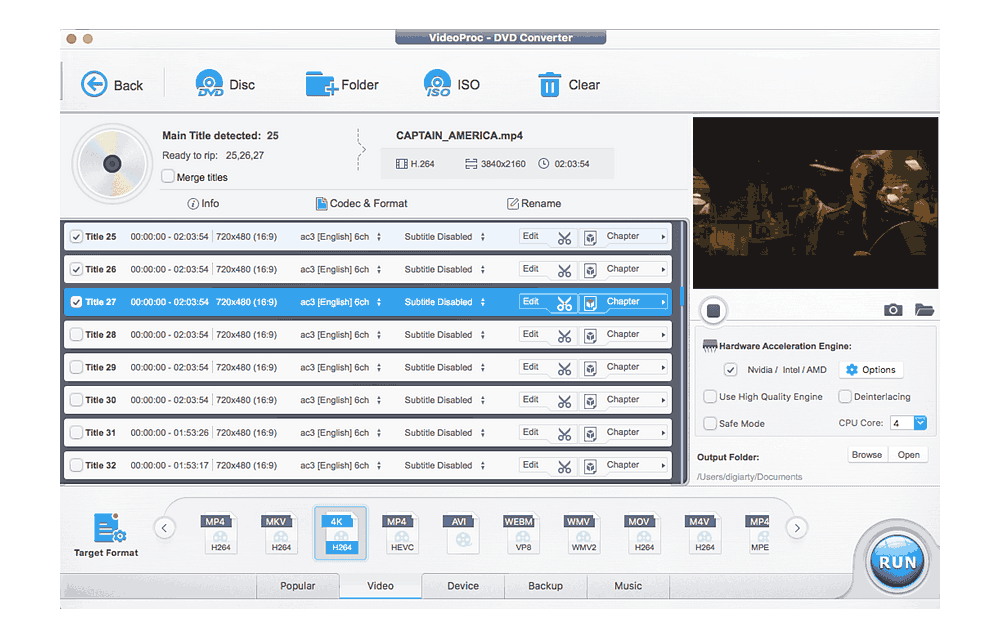Viewport: 1000px width, 639px height.
Task: Reveal more formats with the right chevron
Action: [797, 527]
